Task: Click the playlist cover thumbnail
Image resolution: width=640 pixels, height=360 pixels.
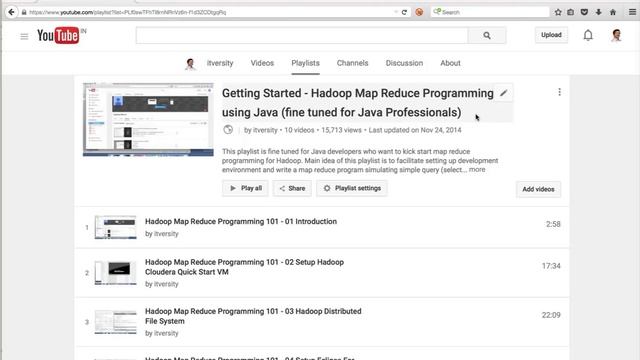Action: pyautogui.click(x=148, y=119)
